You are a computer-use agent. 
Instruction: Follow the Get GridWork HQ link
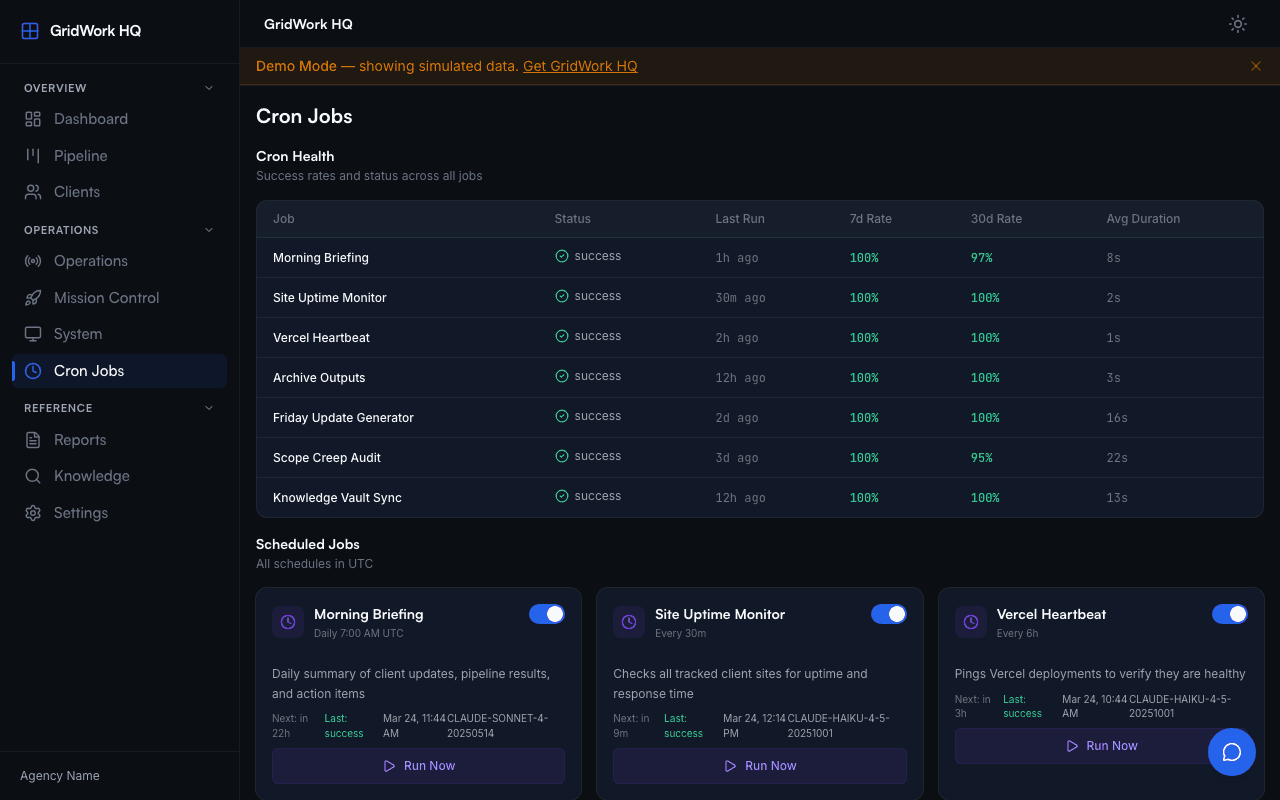(x=580, y=66)
